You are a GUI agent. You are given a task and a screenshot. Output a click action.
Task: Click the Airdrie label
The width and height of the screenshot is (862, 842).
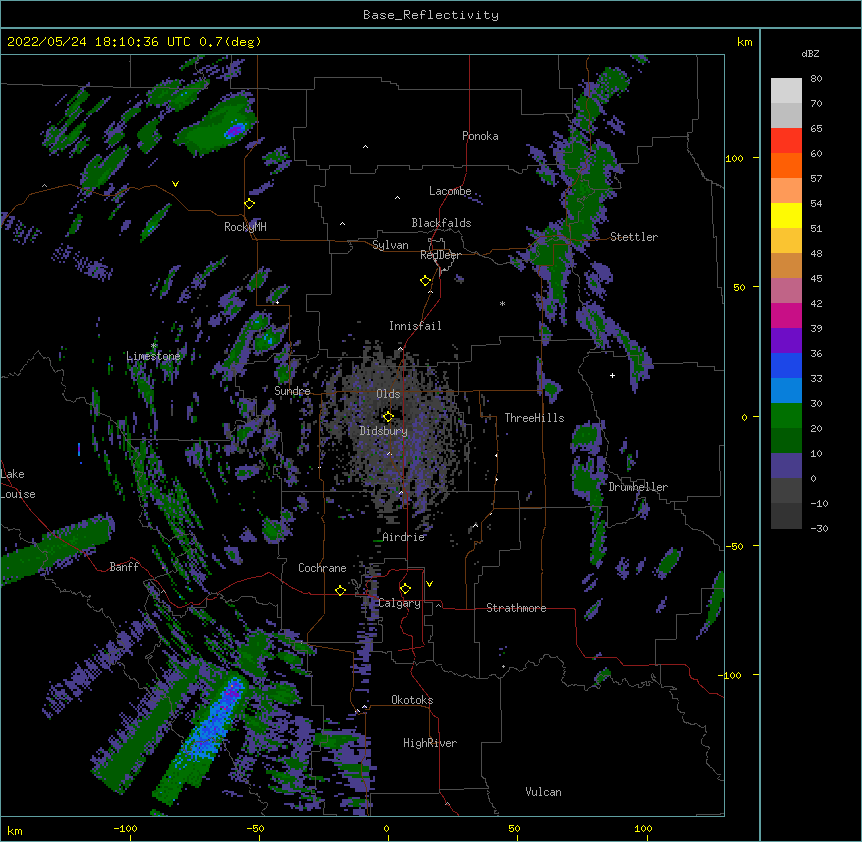point(404,537)
